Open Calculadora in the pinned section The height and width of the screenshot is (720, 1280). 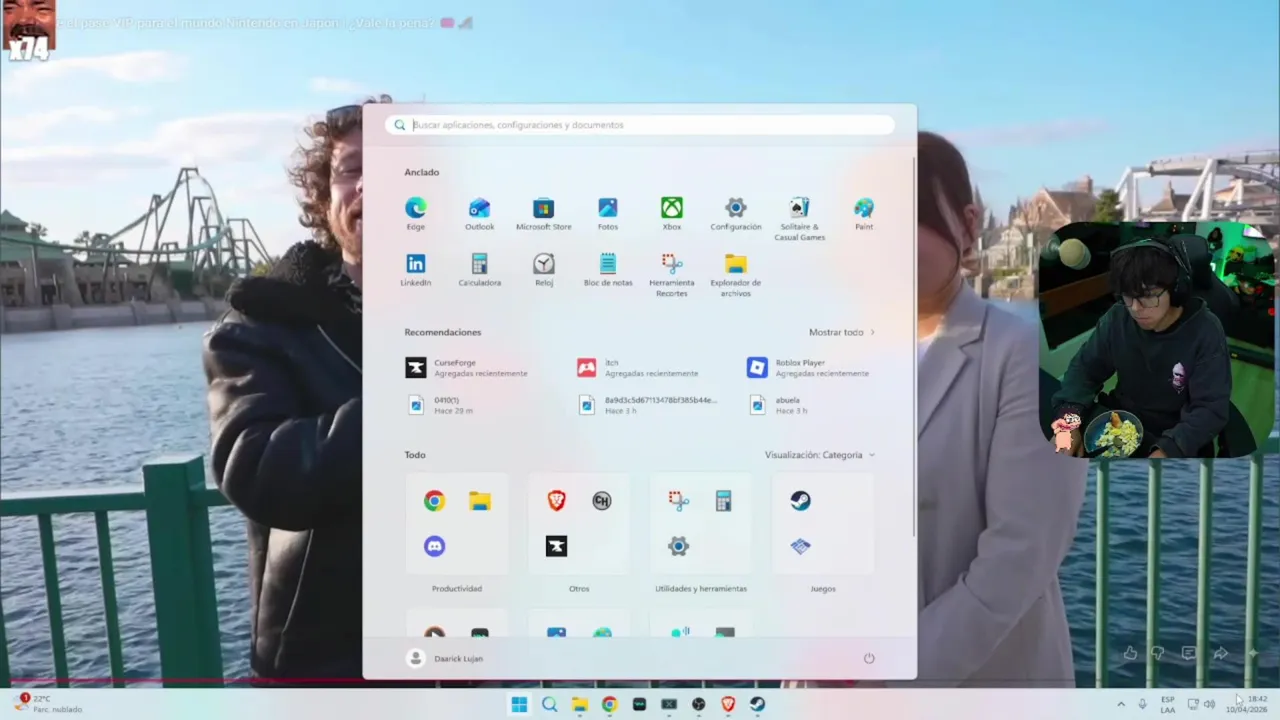click(x=480, y=270)
